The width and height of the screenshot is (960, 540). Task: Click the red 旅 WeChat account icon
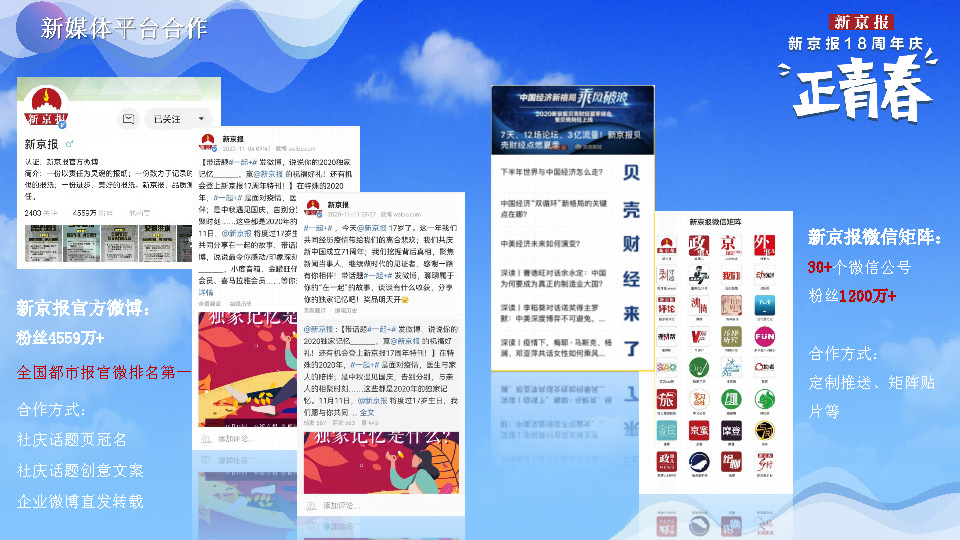point(666,399)
